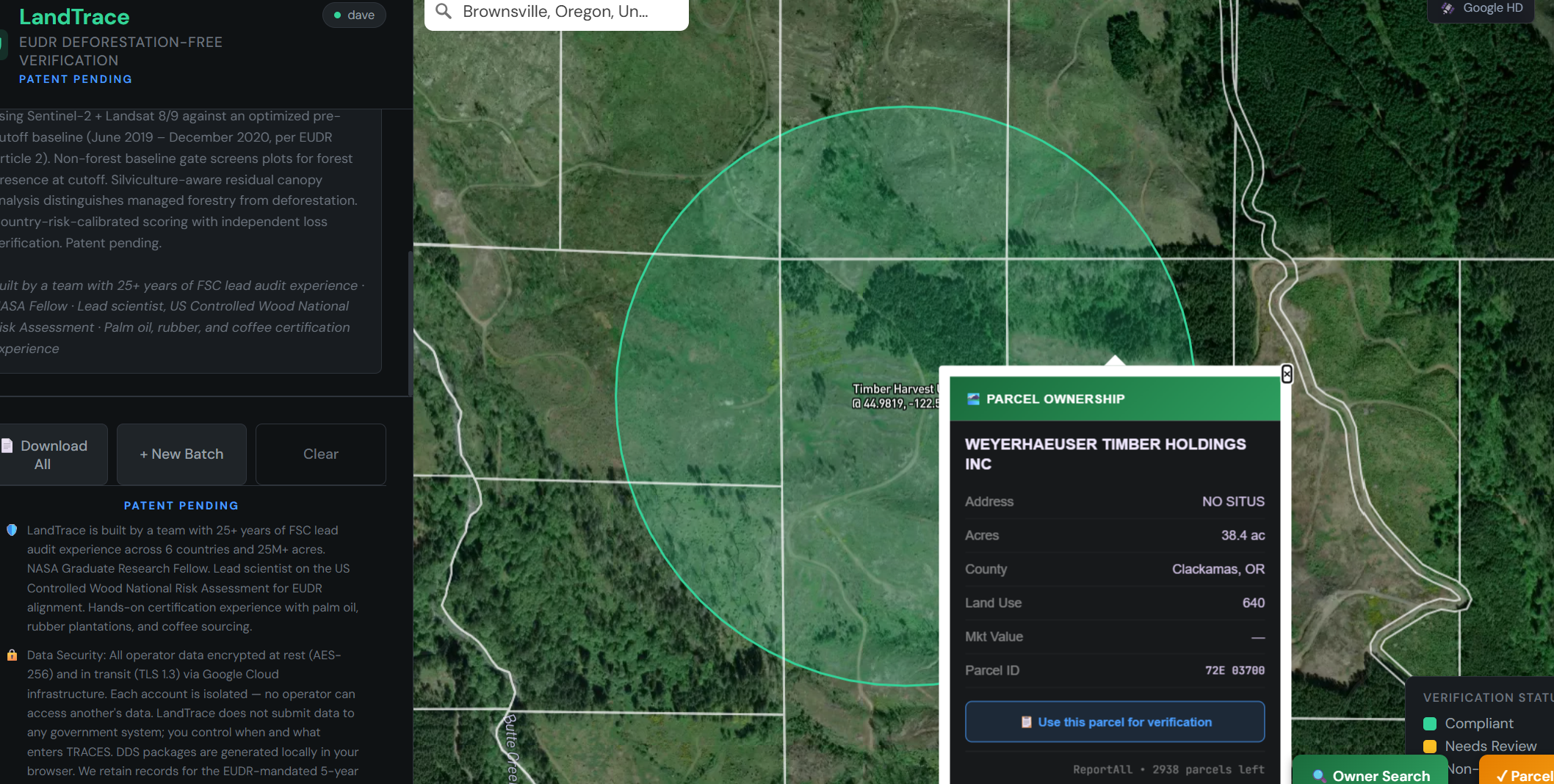
Task: Click the sidebar vertical scrollbar
Action: tap(410, 323)
